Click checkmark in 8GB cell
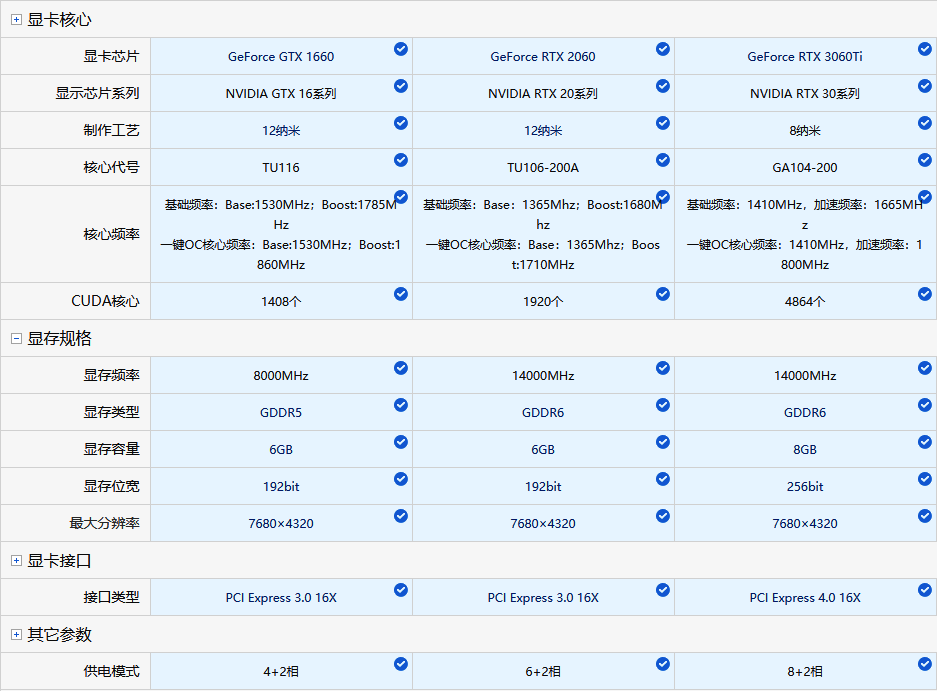 tap(925, 442)
